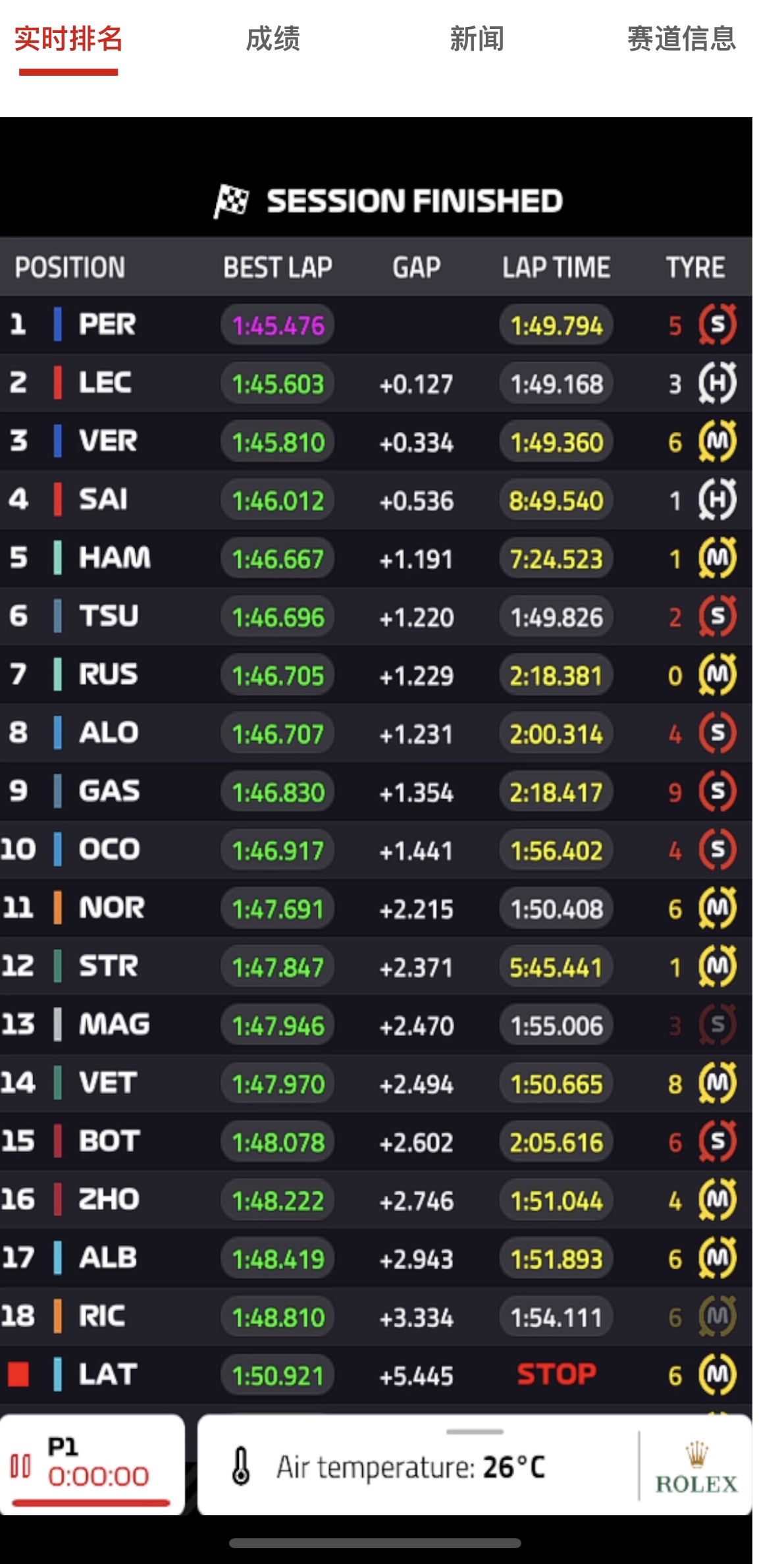The height and width of the screenshot is (1564, 784).
Task: Select the HAM driver row
Action: [x=376, y=558]
